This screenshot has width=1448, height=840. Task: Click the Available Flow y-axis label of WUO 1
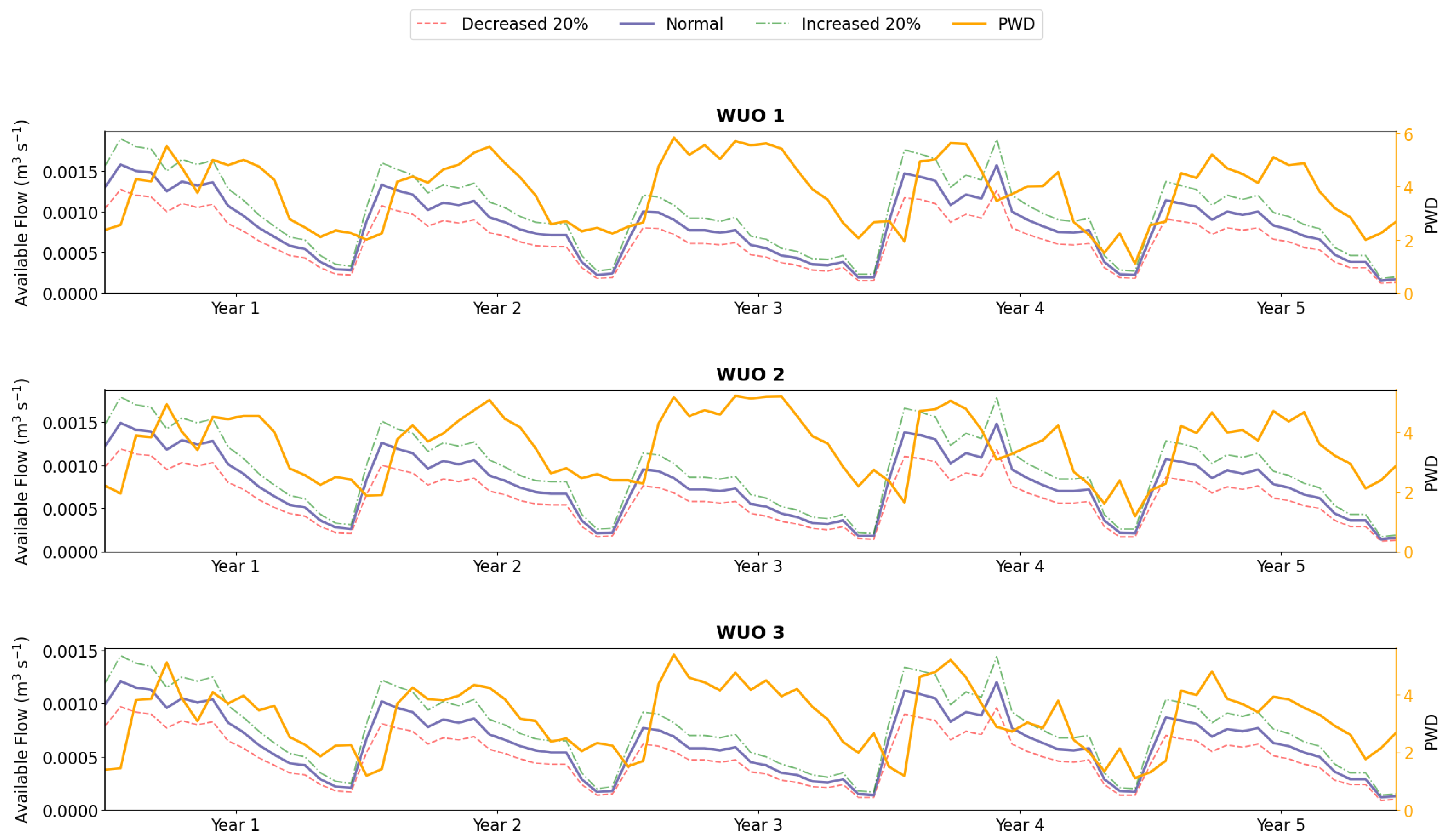pos(21,213)
